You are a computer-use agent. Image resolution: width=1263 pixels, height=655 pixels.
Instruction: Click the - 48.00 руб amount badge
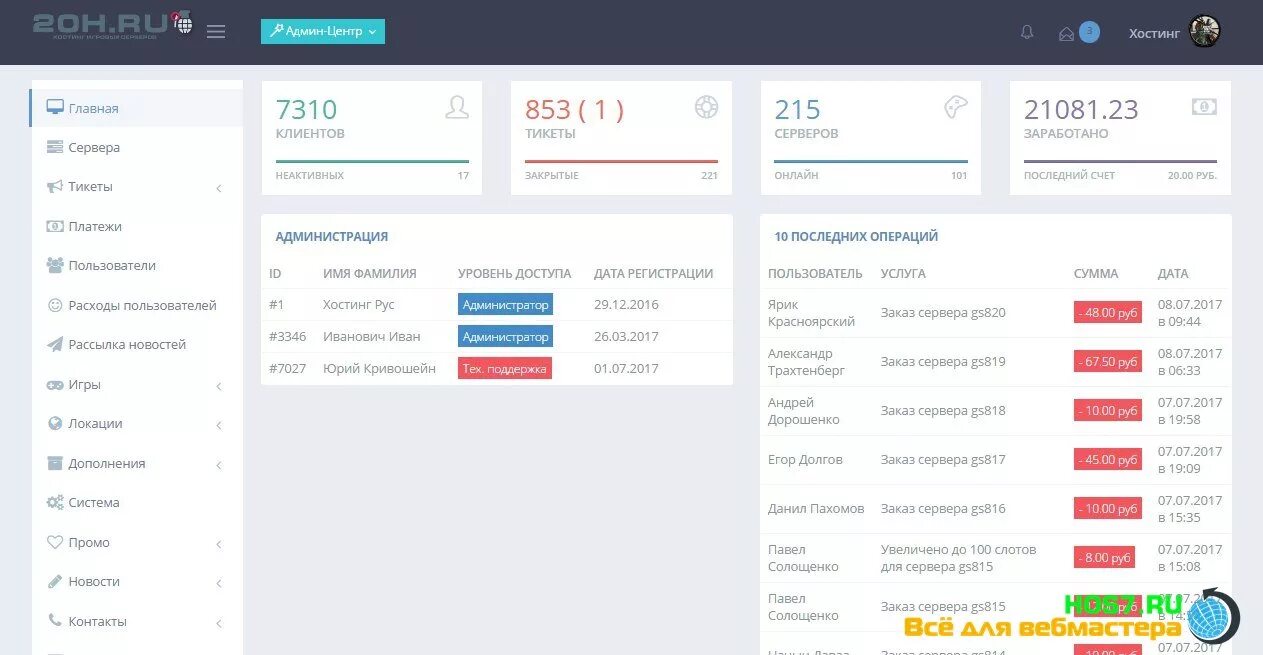pos(1108,313)
